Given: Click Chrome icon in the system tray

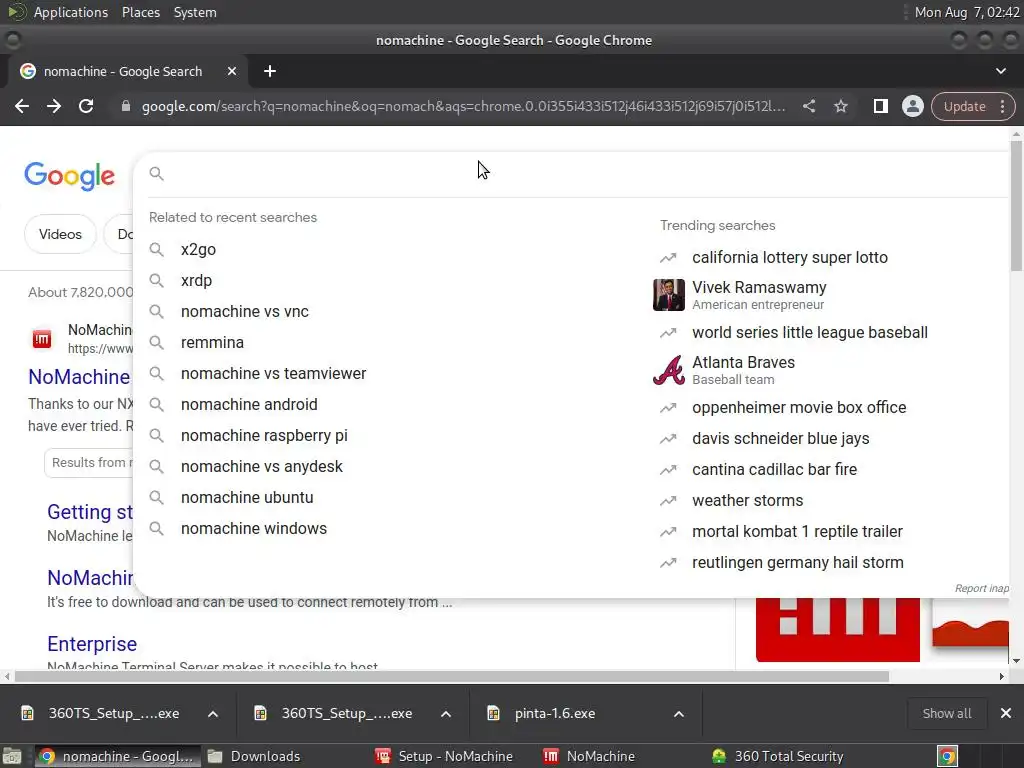Looking at the screenshot, I should click(x=947, y=756).
